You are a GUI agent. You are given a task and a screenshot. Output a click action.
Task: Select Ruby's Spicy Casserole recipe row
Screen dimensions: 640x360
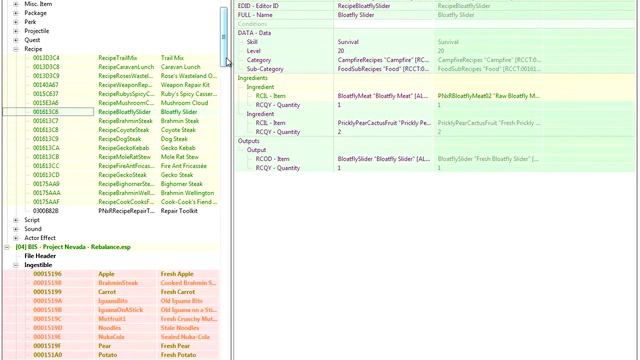pyautogui.click(x=111, y=94)
